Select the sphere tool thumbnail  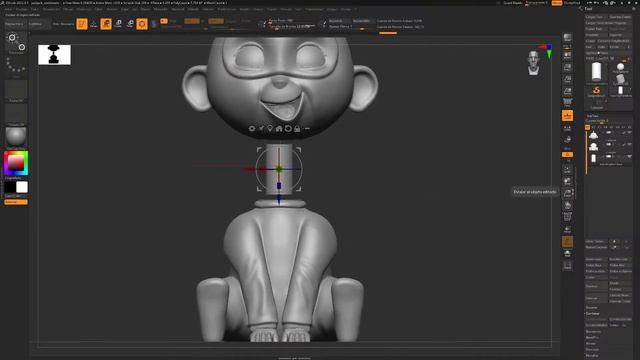[620, 67]
